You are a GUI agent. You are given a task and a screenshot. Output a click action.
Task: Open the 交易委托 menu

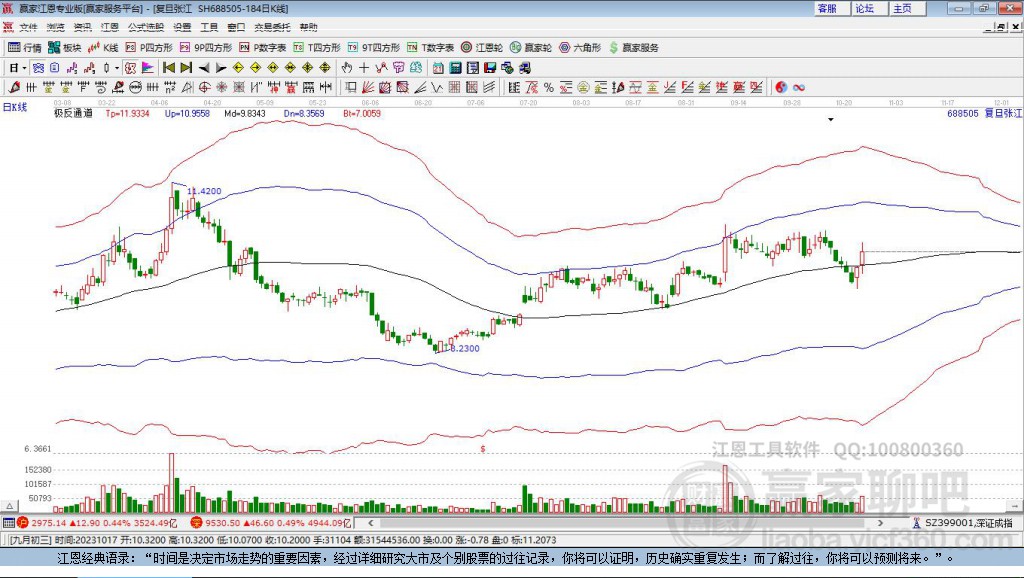(x=272, y=27)
